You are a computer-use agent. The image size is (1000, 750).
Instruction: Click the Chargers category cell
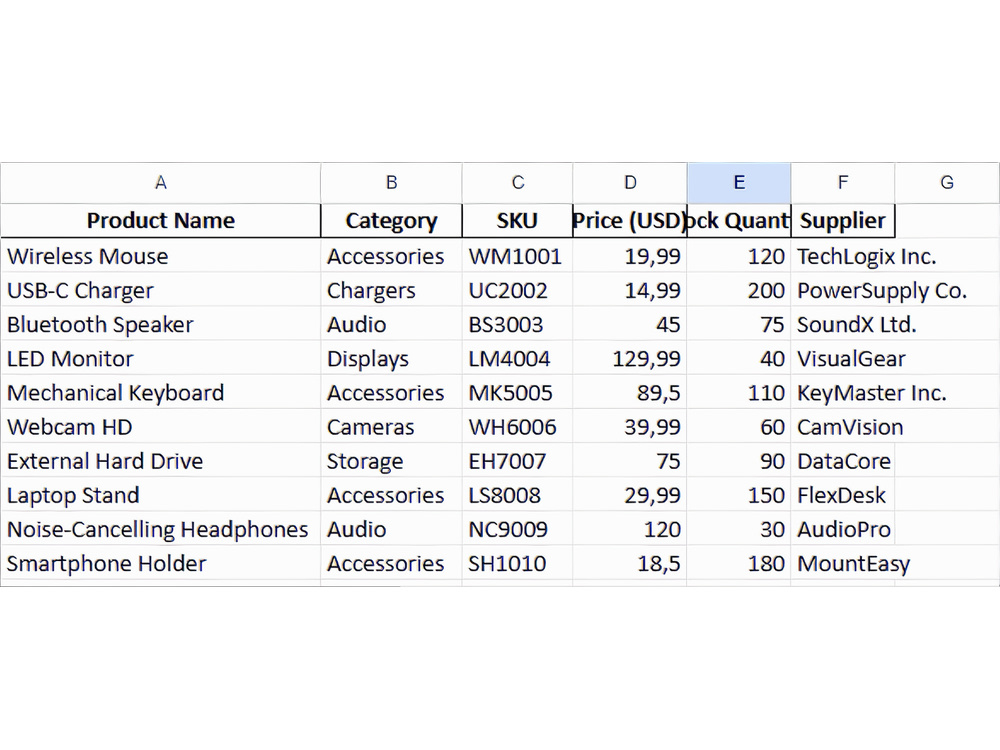pos(392,291)
